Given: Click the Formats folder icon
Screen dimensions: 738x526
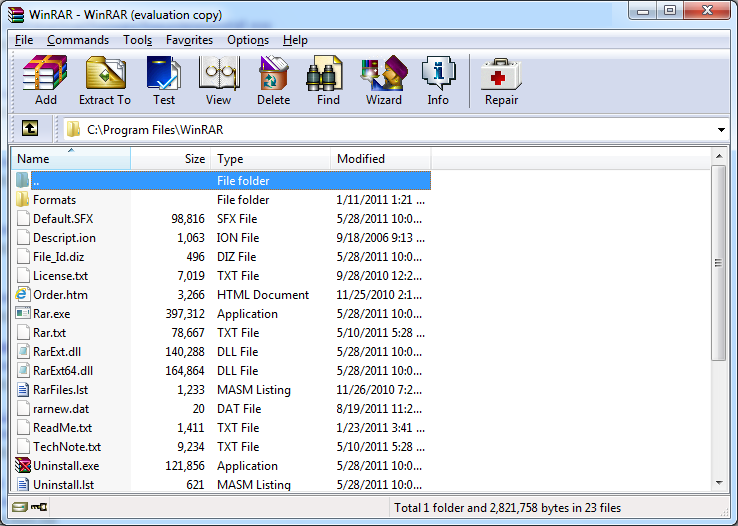Looking at the screenshot, I should pos(22,199).
